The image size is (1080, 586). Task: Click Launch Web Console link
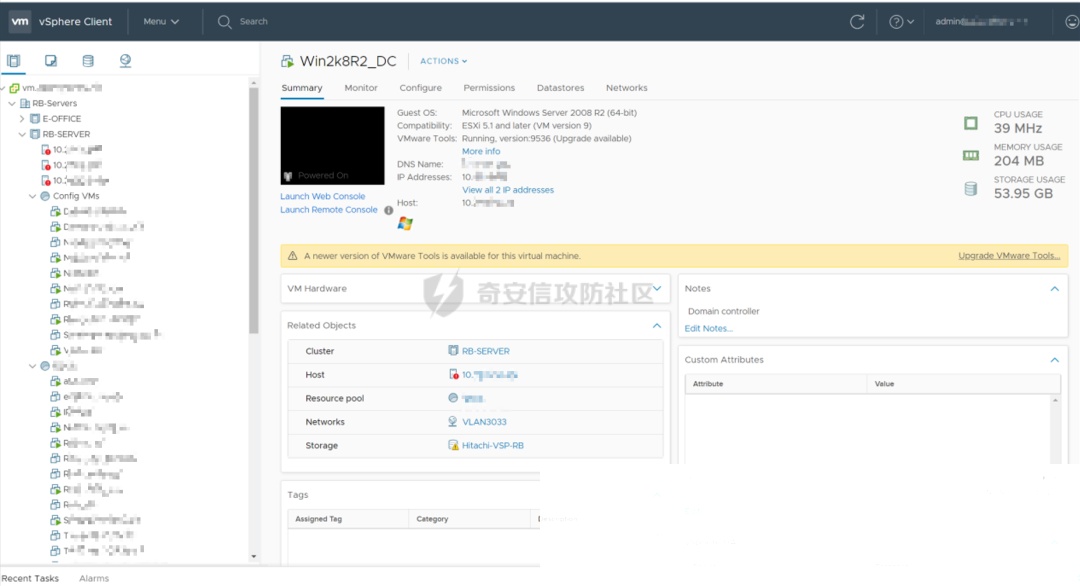tap(322, 196)
